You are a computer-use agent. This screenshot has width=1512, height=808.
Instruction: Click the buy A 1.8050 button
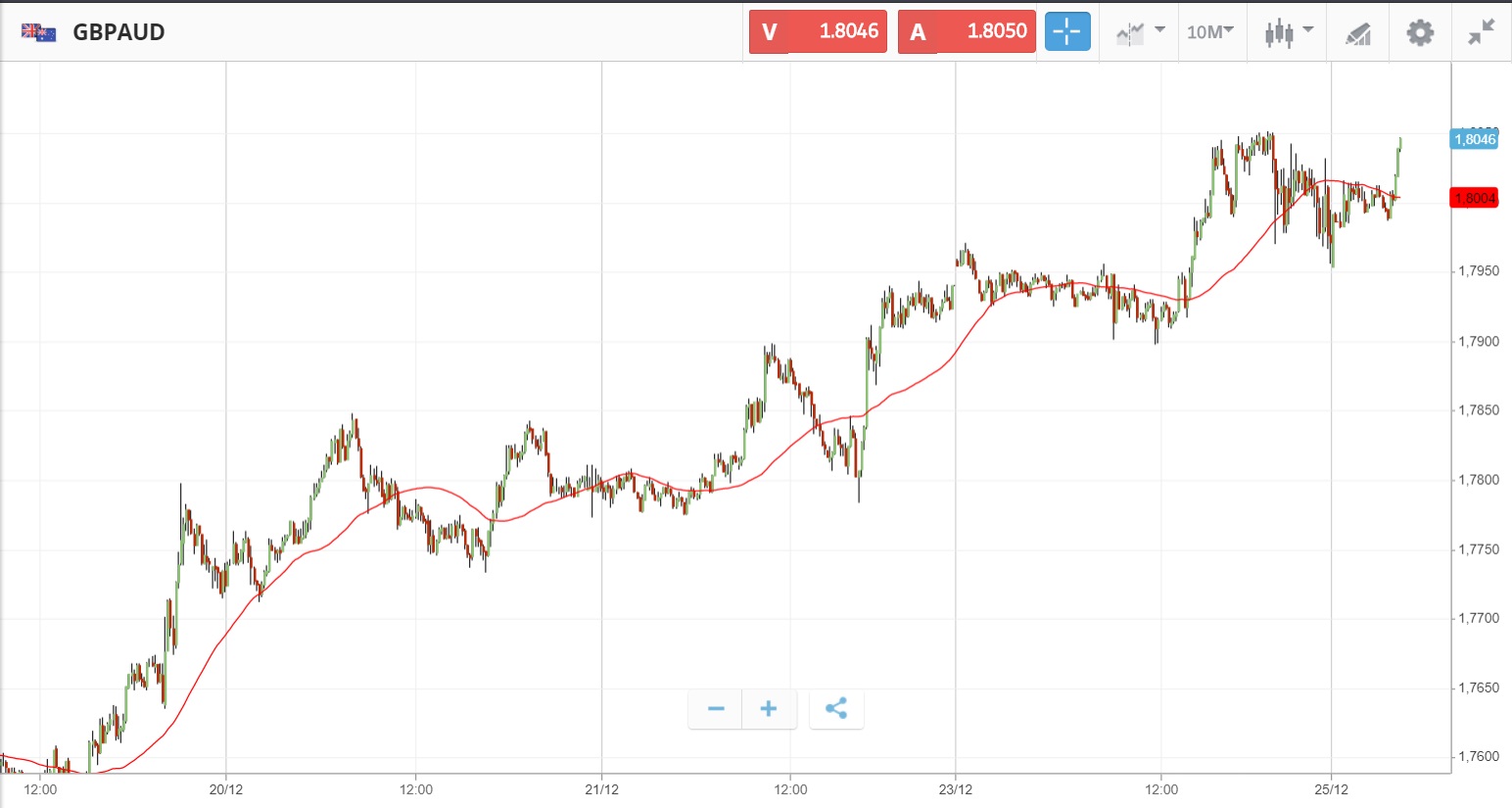[x=967, y=31]
